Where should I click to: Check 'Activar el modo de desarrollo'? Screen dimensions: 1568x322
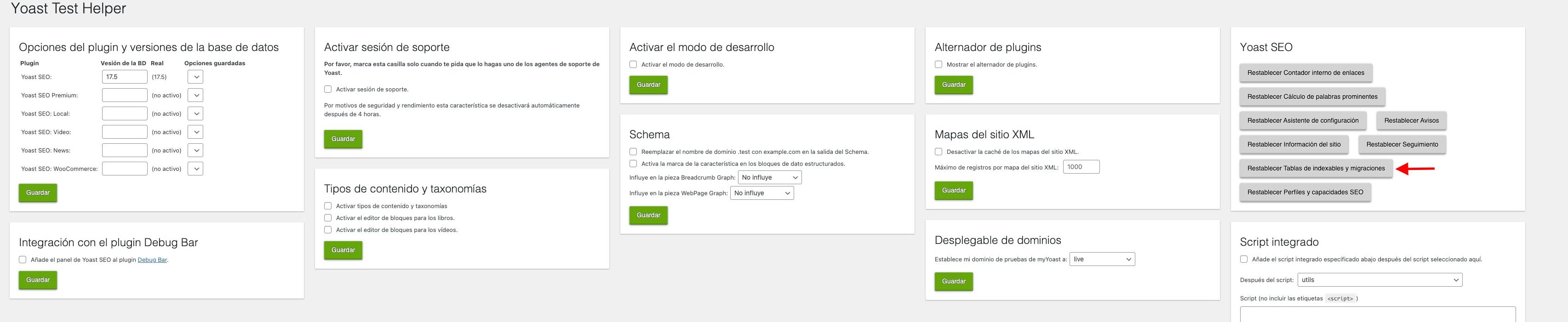633,64
